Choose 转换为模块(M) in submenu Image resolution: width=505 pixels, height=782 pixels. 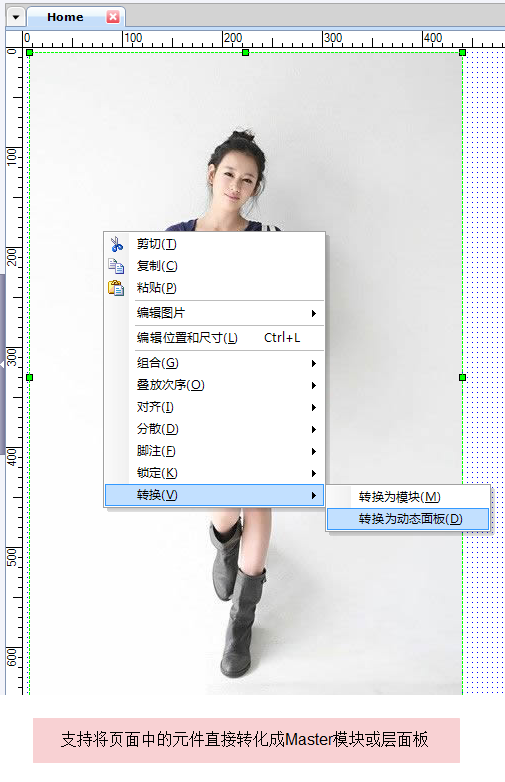pyautogui.click(x=408, y=497)
